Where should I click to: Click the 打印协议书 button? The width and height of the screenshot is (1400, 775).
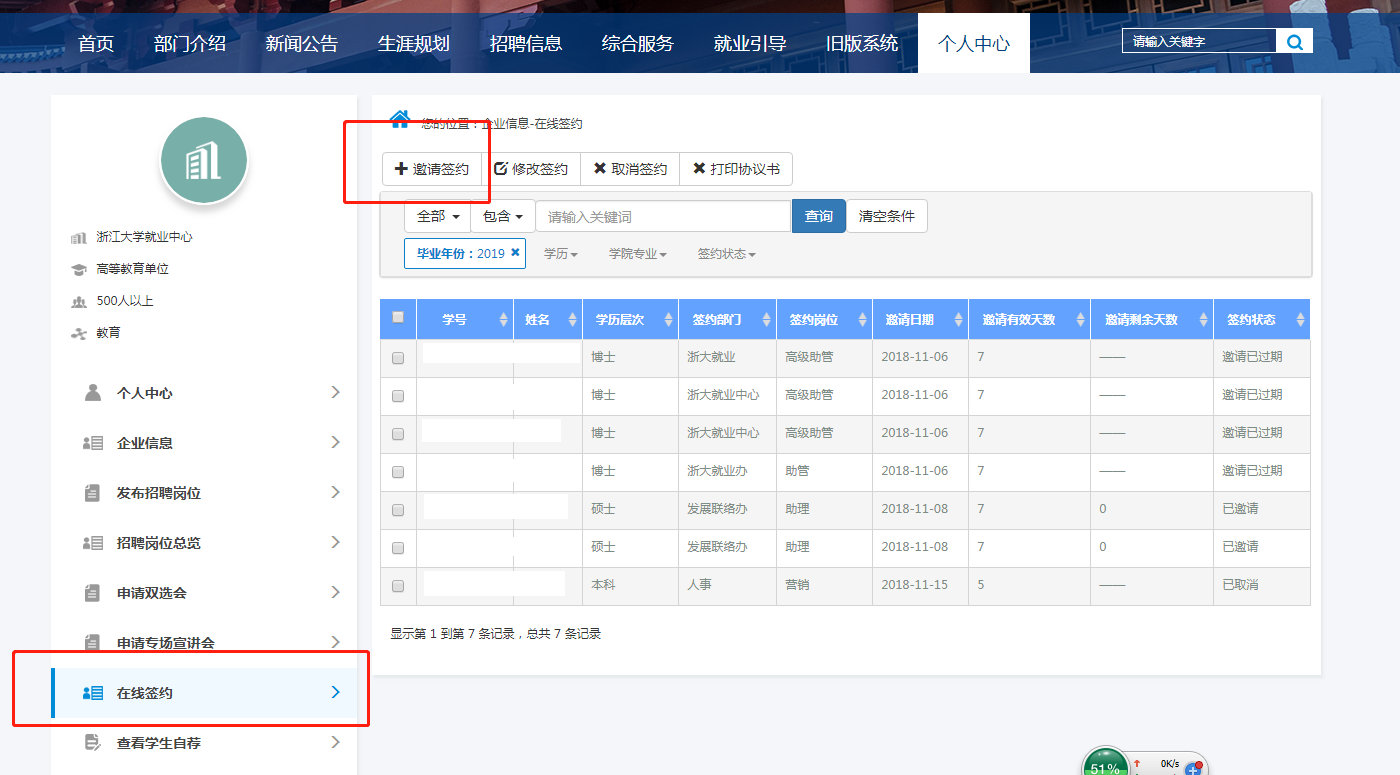736,169
